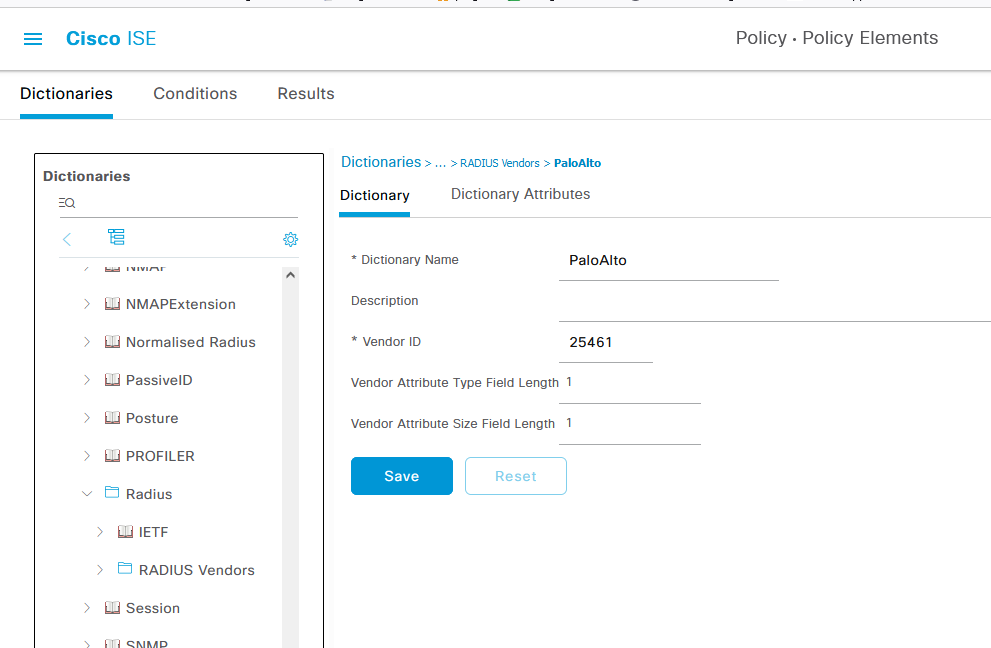Click the Save button
The width and height of the screenshot is (991, 648).
click(x=402, y=476)
